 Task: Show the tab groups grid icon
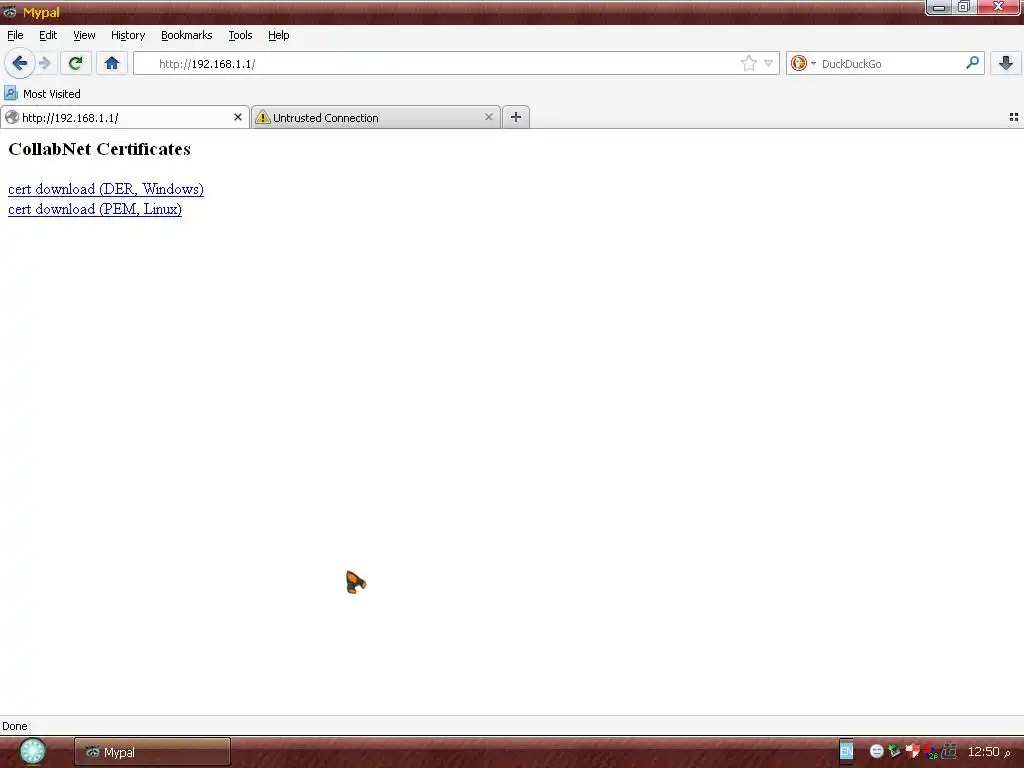click(1014, 117)
